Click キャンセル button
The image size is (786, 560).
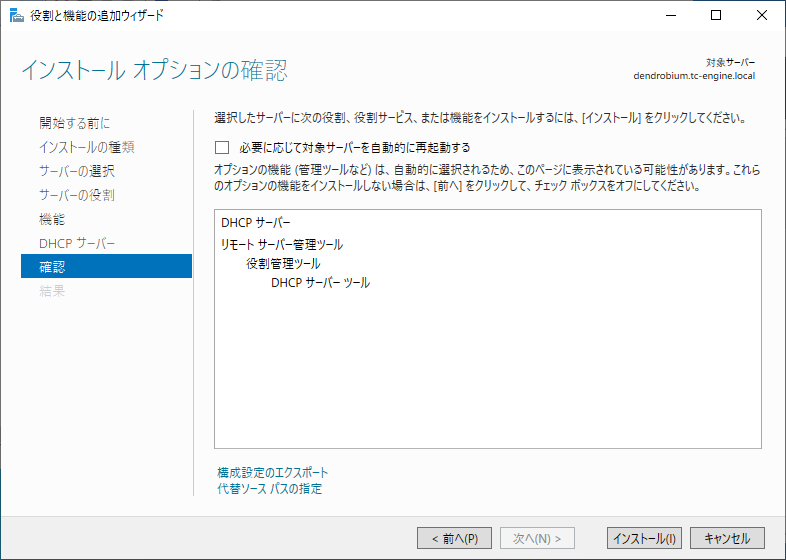(727, 538)
